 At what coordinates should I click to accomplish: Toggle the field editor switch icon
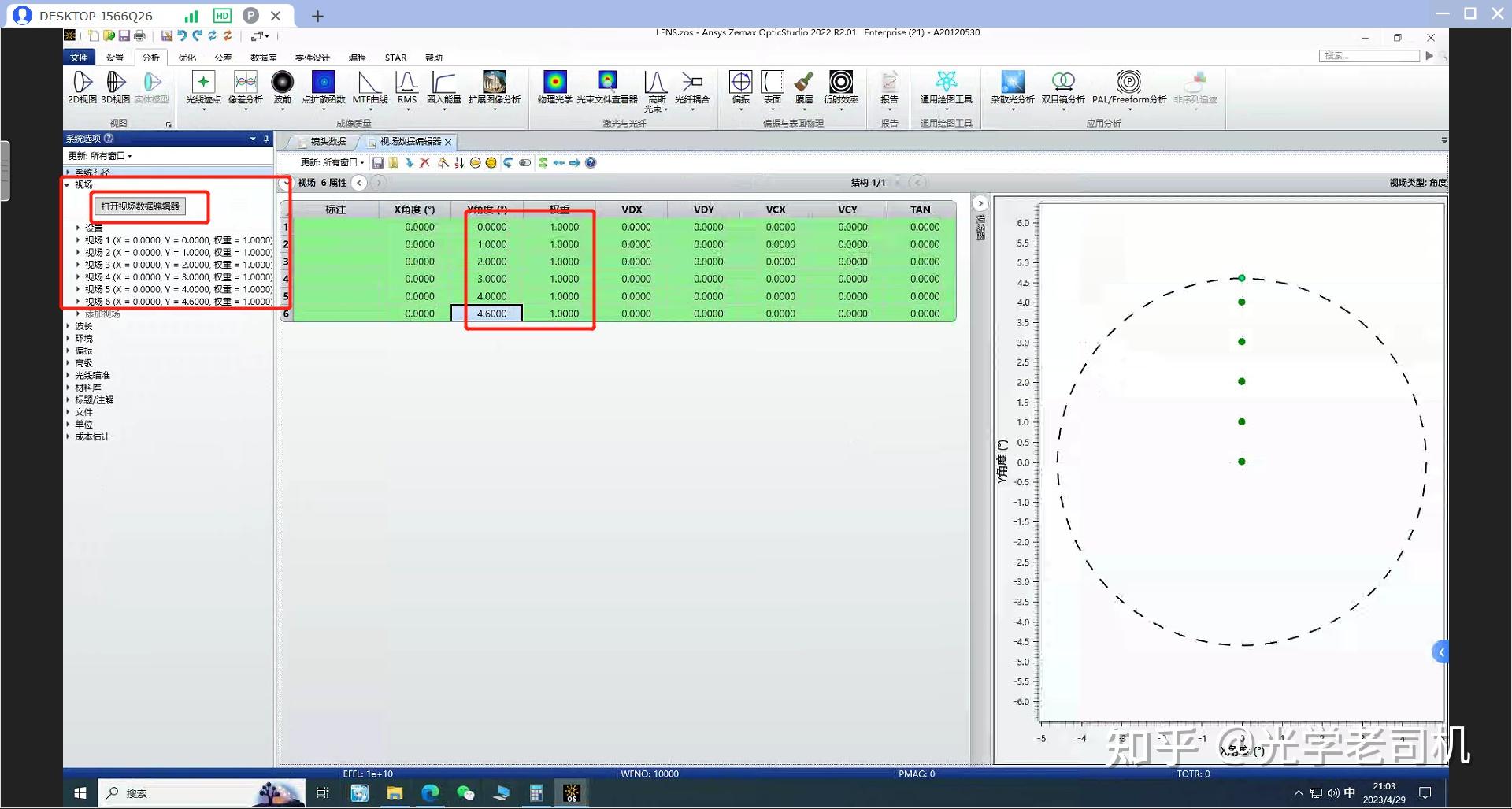tap(525, 163)
